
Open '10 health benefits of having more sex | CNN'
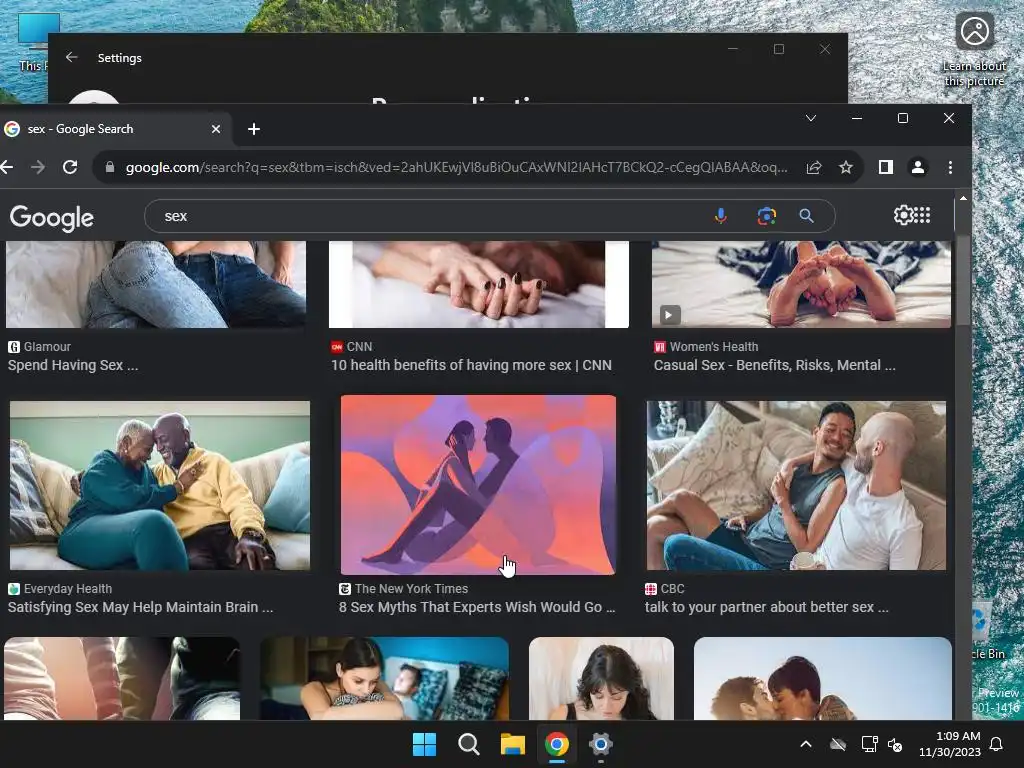click(472, 365)
